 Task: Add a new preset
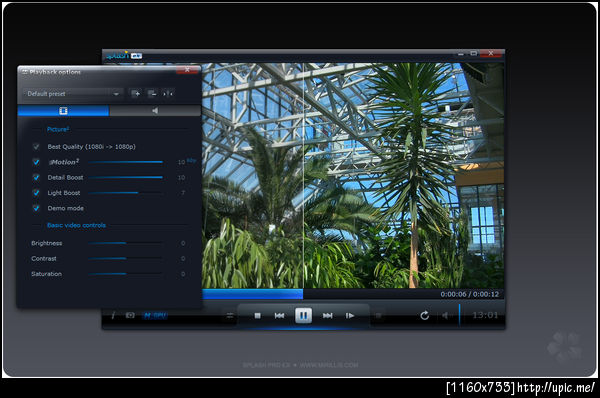[135, 93]
